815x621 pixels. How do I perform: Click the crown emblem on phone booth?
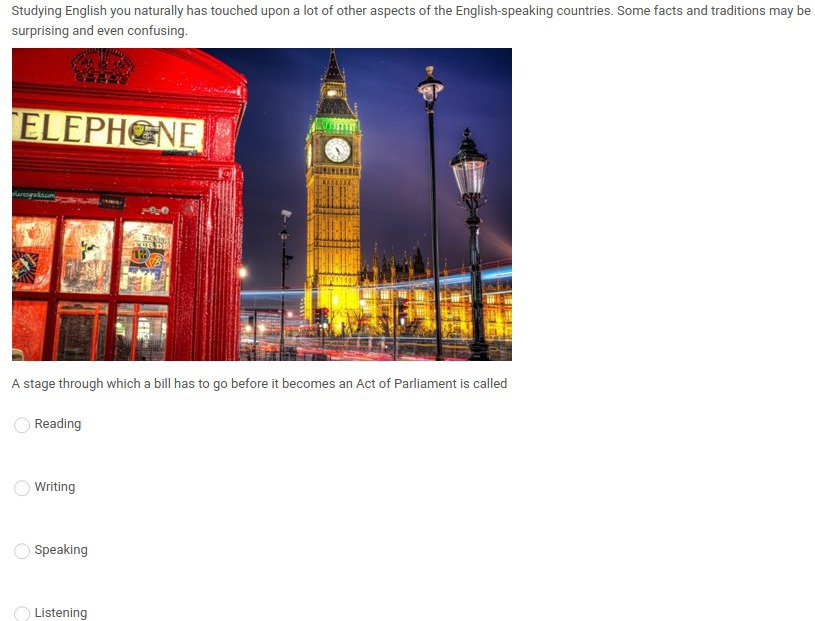click(103, 67)
